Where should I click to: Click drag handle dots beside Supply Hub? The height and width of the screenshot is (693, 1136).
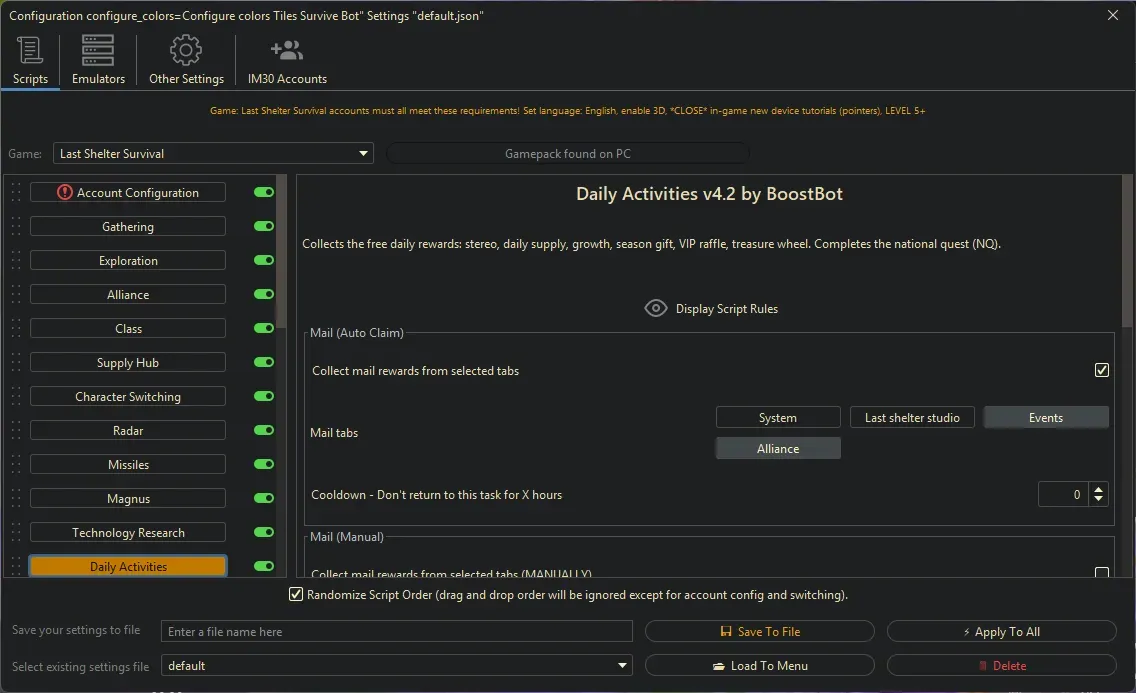click(x=16, y=363)
